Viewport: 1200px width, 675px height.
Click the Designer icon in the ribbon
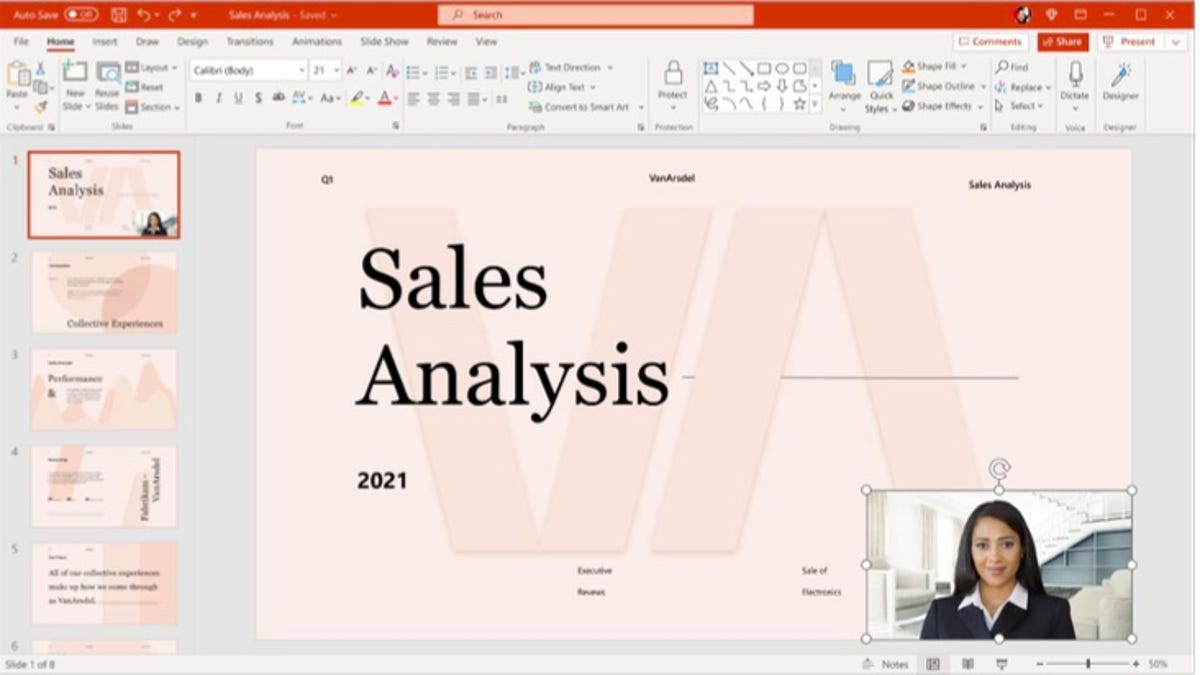click(x=1120, y=76)
